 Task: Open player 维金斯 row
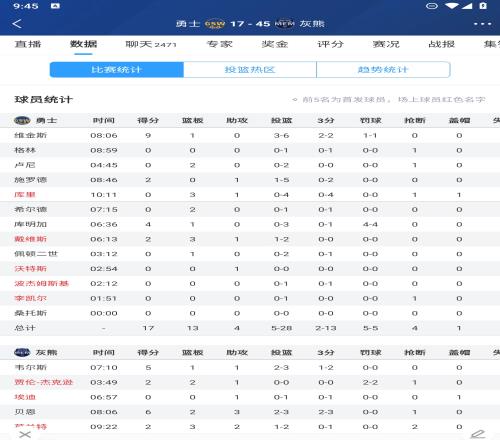point(250,135)
